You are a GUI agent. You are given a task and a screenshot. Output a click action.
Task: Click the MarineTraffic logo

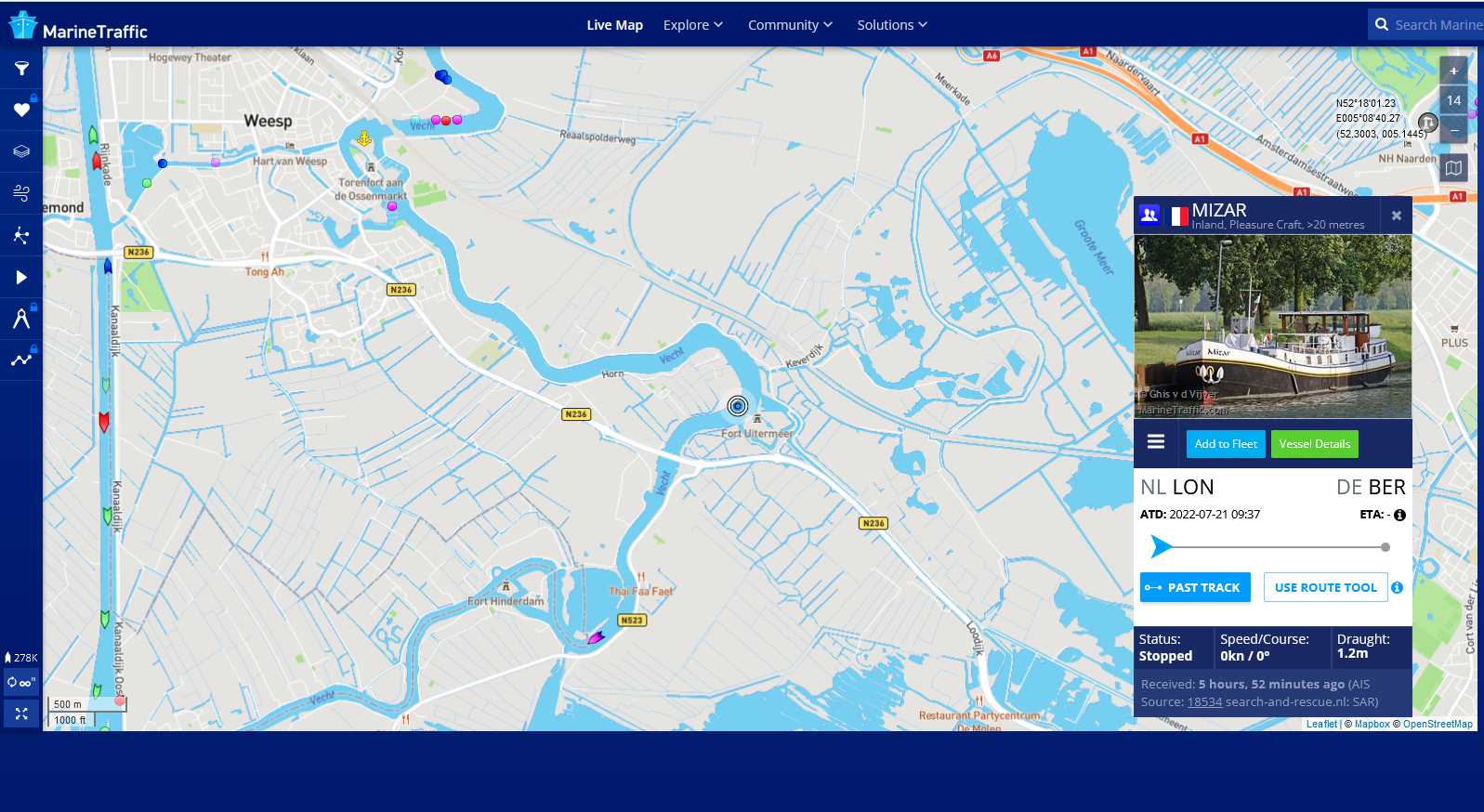(x=78, y=26)
